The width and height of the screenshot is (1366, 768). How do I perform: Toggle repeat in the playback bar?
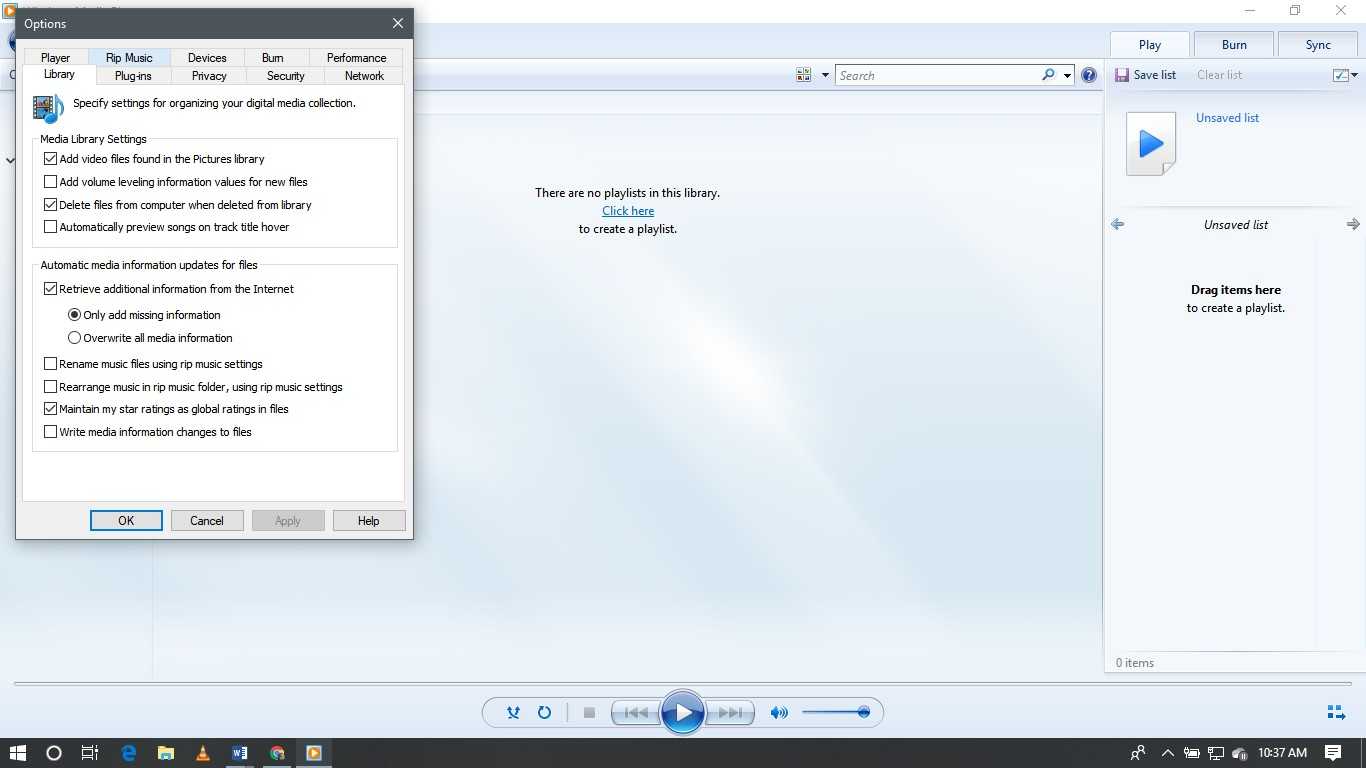coord(544,713)
